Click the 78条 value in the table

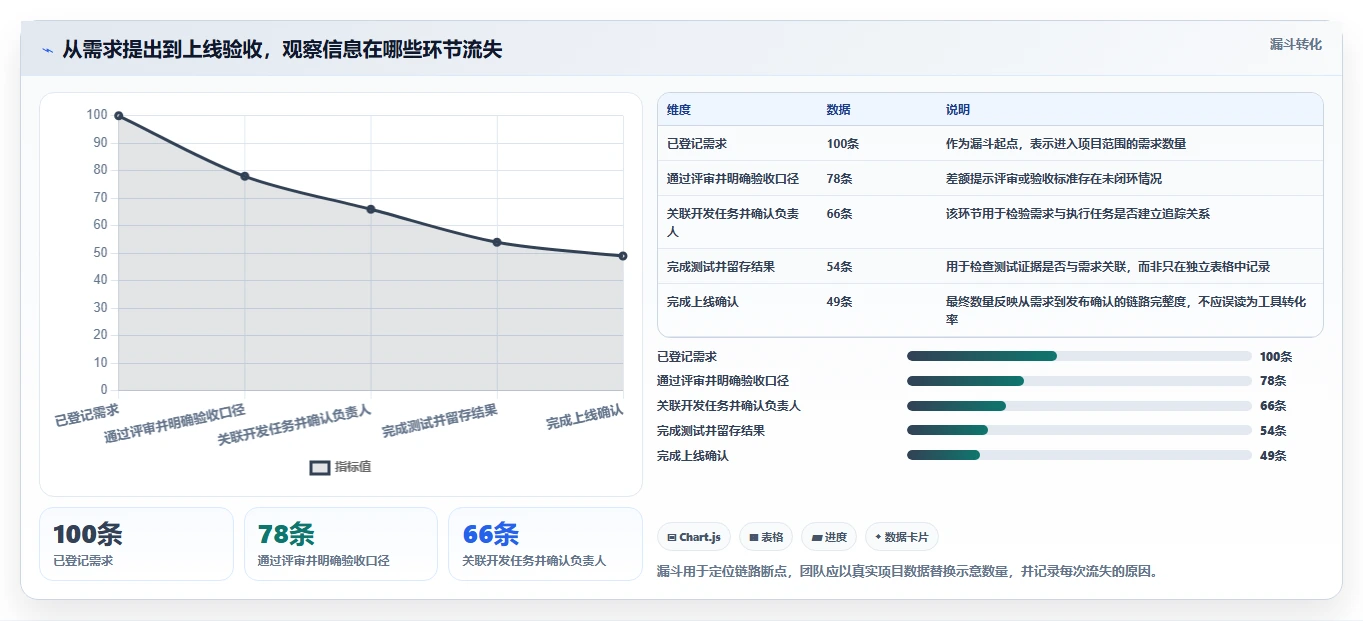point(840,179)
